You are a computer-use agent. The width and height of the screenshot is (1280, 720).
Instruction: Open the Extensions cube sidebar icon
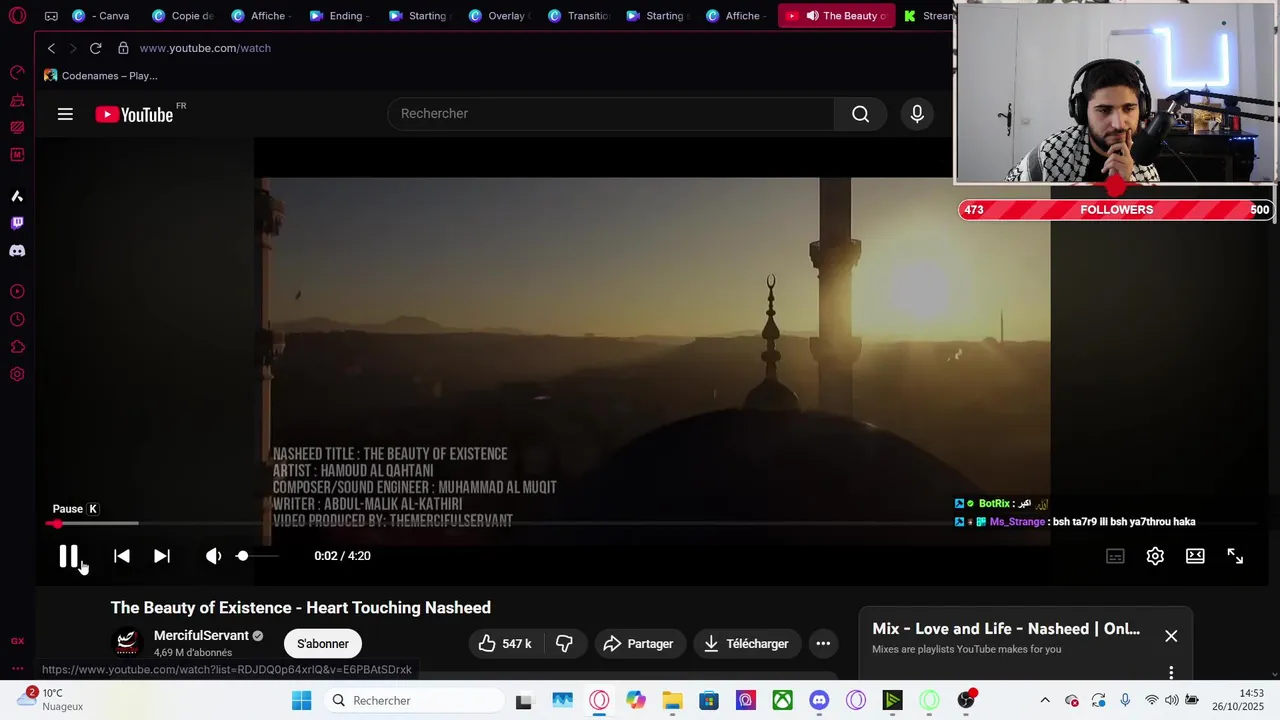coord(17,347)
